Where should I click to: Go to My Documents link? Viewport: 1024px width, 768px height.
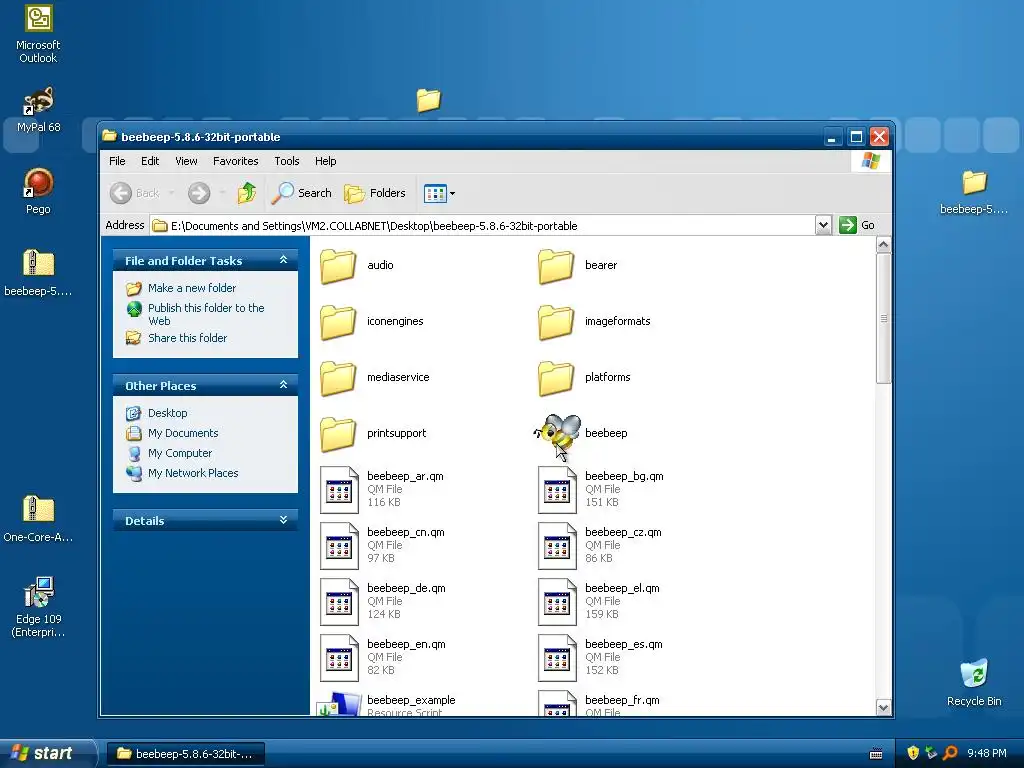pyautogui.click(x=183, y=433)
